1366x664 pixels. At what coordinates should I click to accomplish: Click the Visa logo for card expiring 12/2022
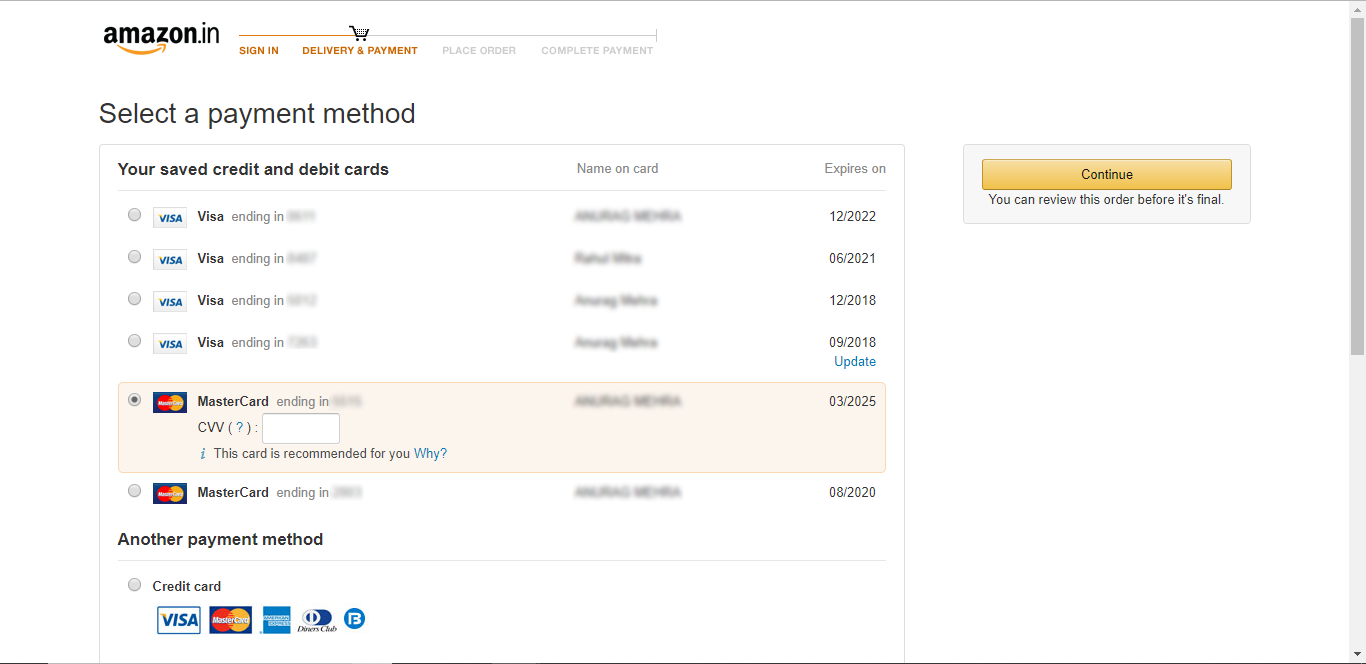tap(170, 217)
